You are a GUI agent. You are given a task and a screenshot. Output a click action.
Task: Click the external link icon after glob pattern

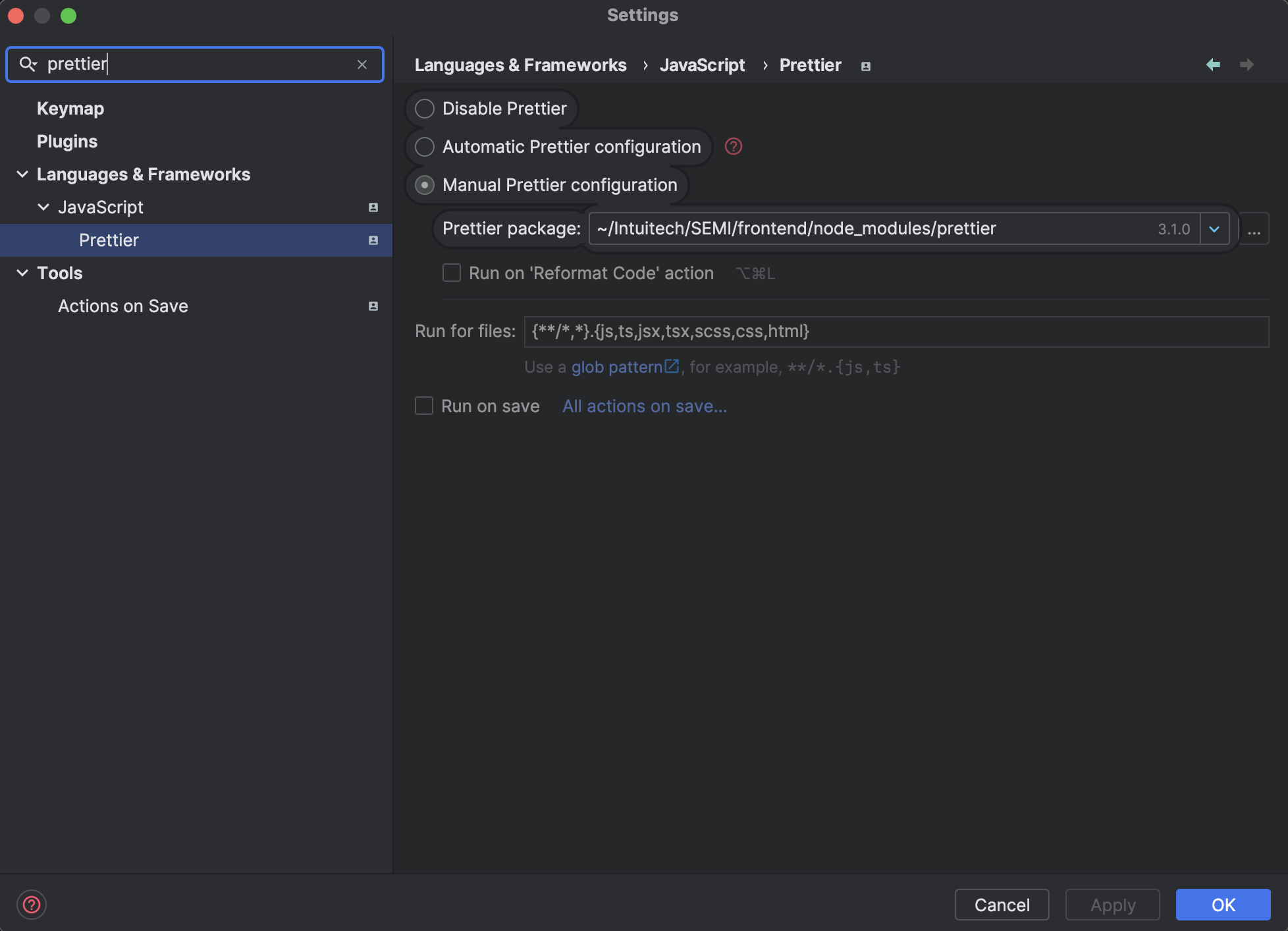point(672,366)
